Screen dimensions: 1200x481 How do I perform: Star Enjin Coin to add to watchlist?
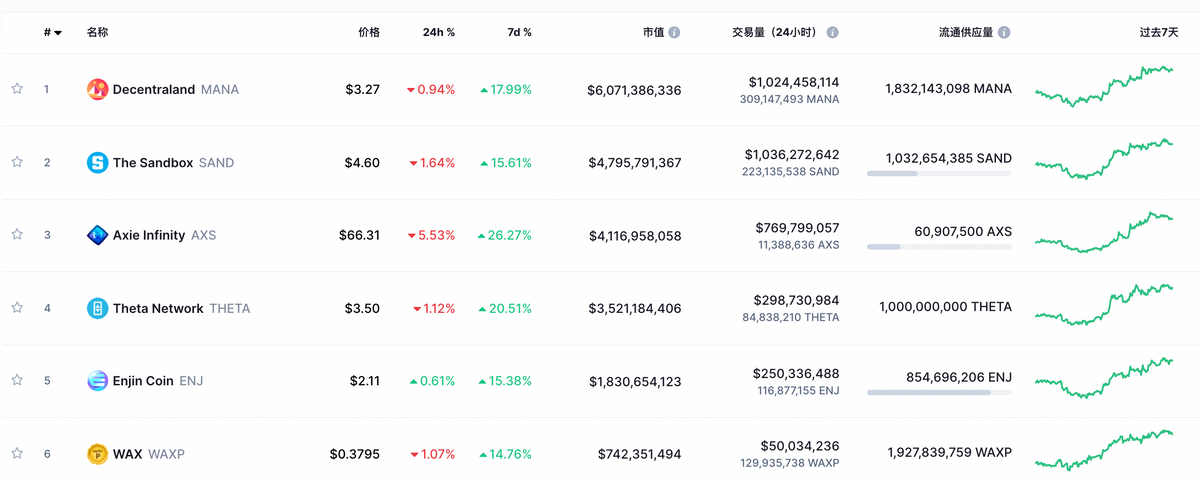[17, 381]
